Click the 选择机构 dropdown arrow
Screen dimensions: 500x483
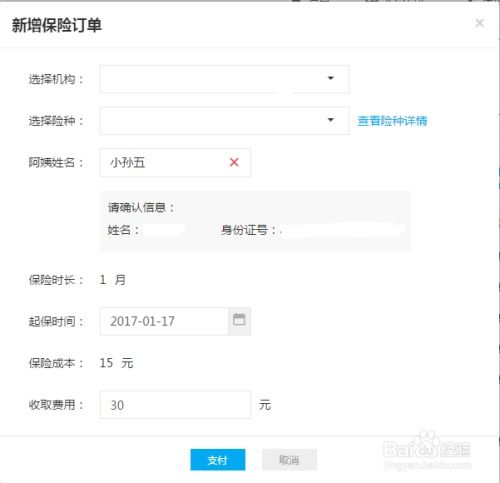point(331,78)
